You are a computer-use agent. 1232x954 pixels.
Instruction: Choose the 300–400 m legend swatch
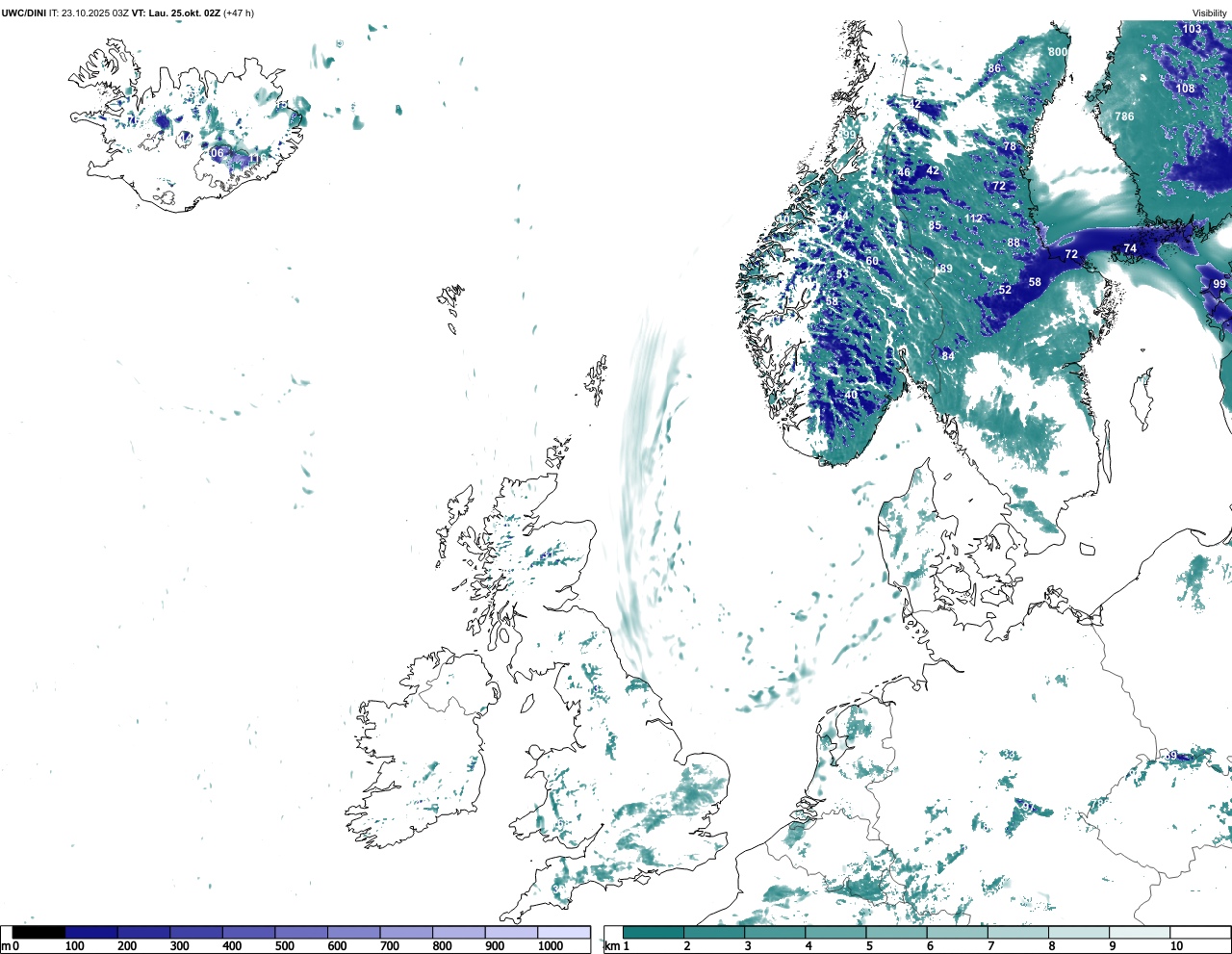(x=196, y=932)
